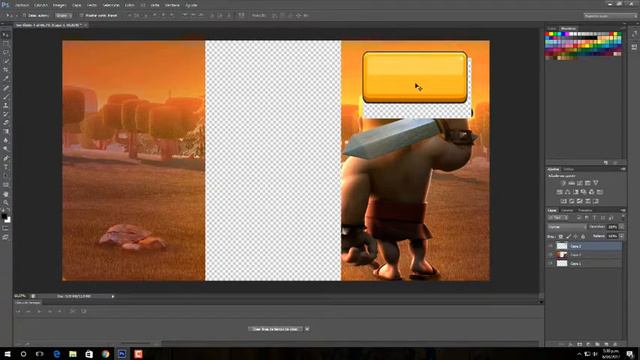Select the Lasso tool

click(x=6, y=52)
